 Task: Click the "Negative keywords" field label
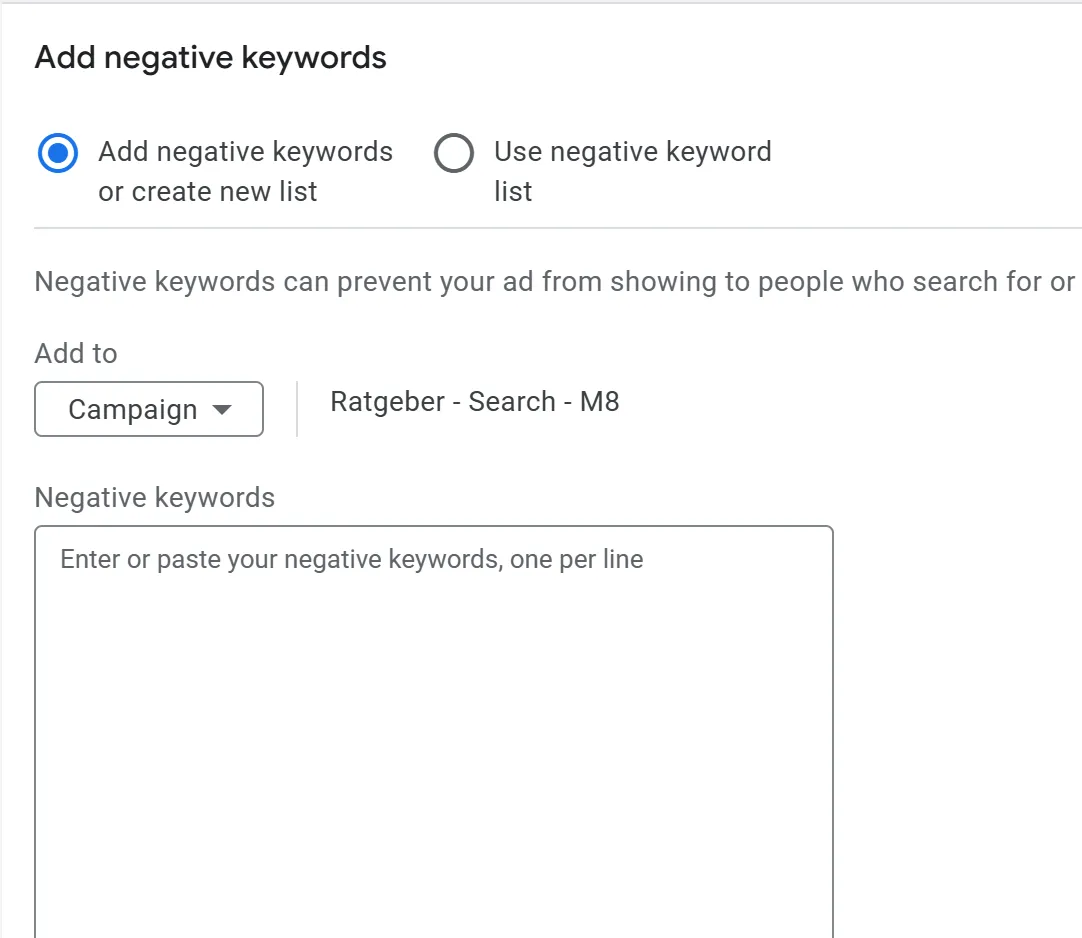click(x=154, y=497)
